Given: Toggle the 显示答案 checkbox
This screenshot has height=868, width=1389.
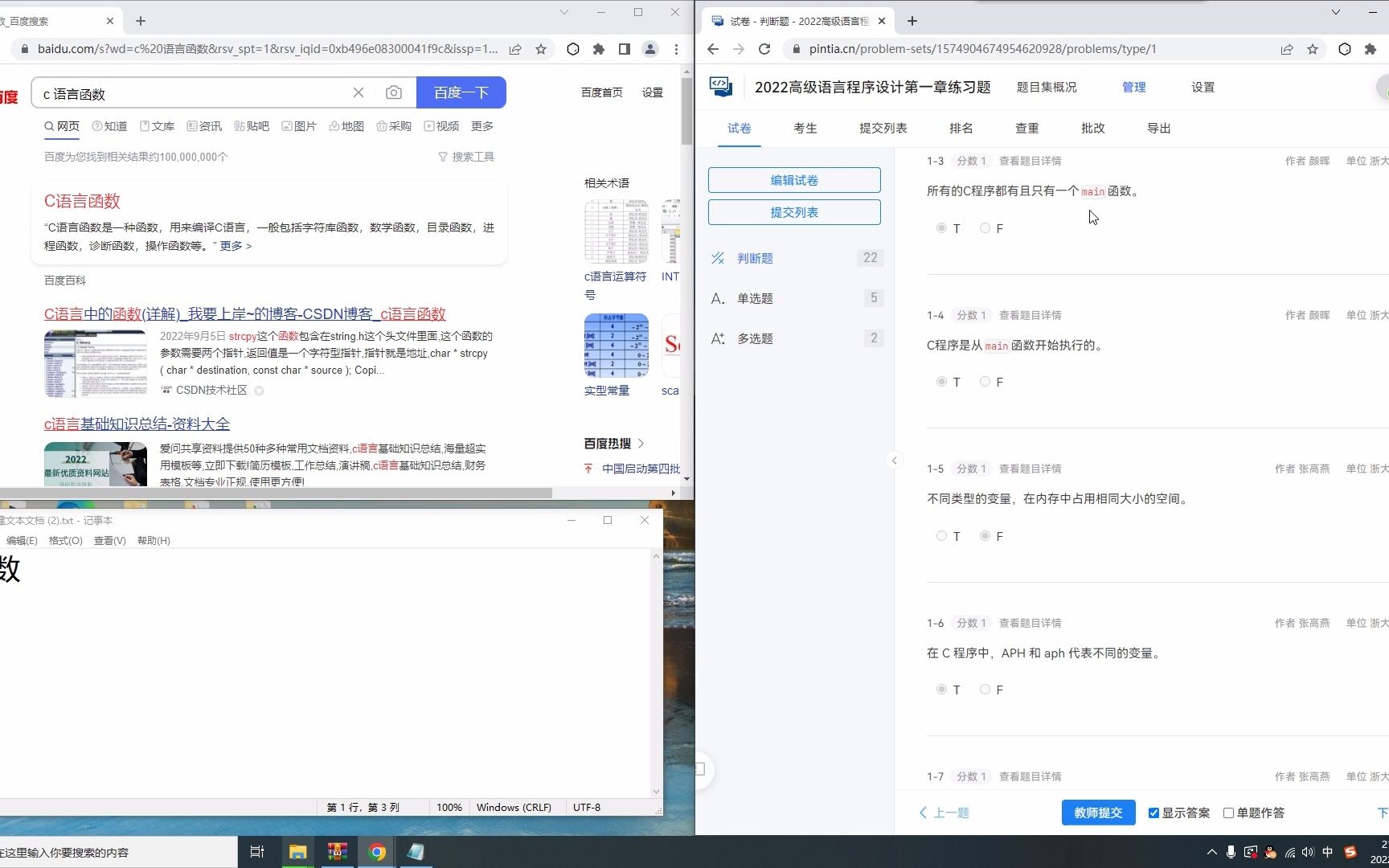Looking at the screenshot, I should [x=1153, y=813].
